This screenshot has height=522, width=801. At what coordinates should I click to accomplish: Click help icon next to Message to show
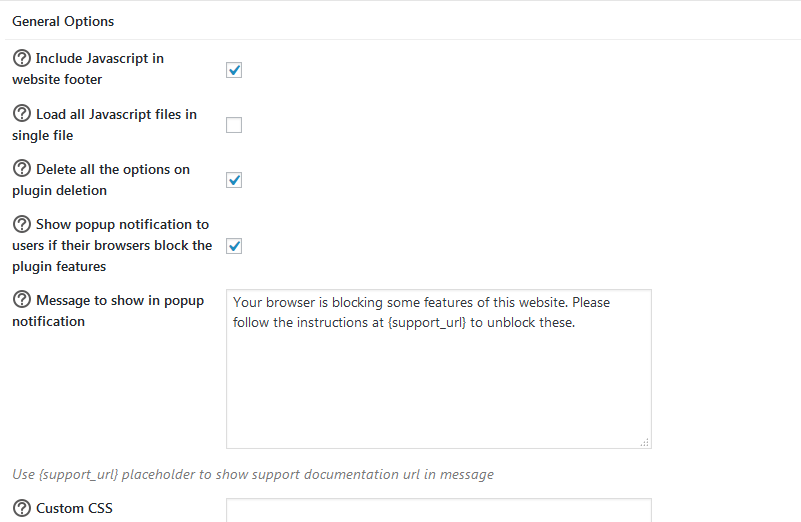point(22,301)
